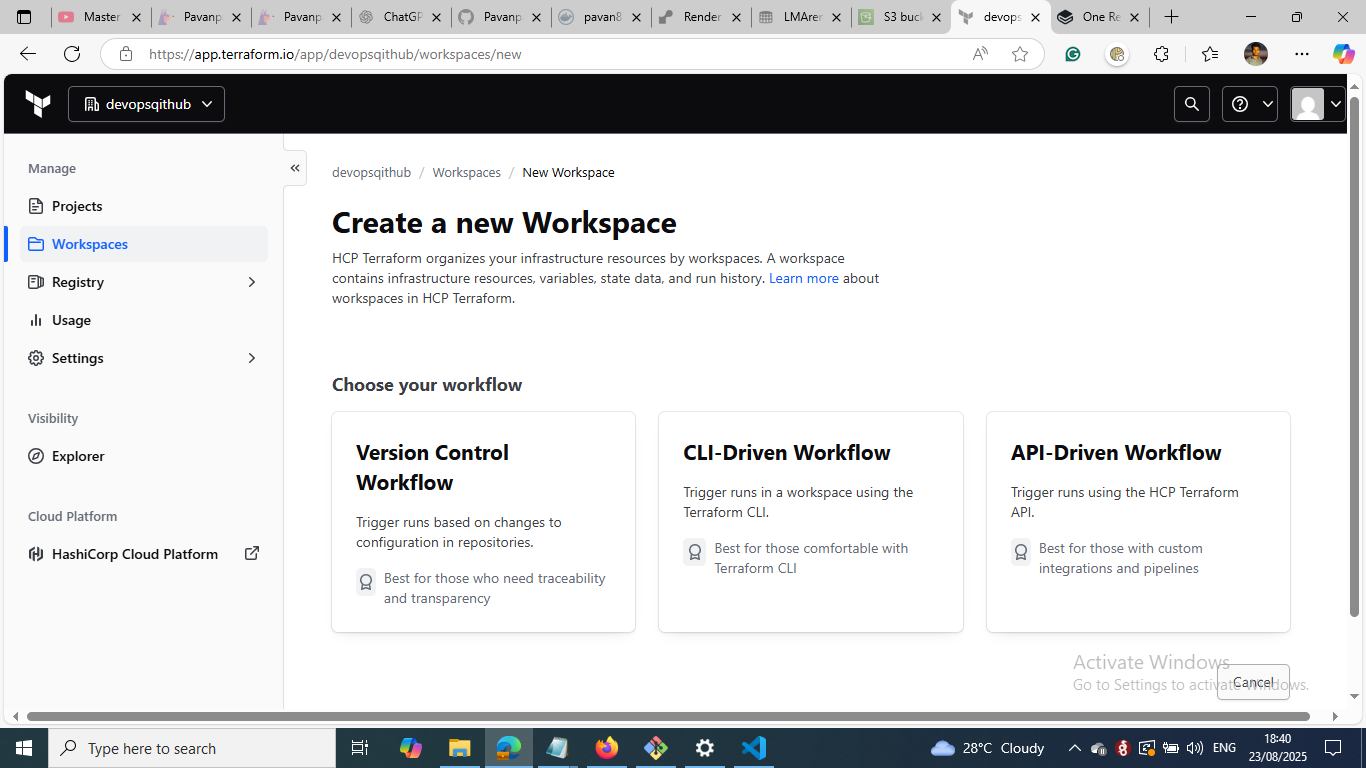
Task: Open Explorer in the sidebar
Action: coord(78,456)
